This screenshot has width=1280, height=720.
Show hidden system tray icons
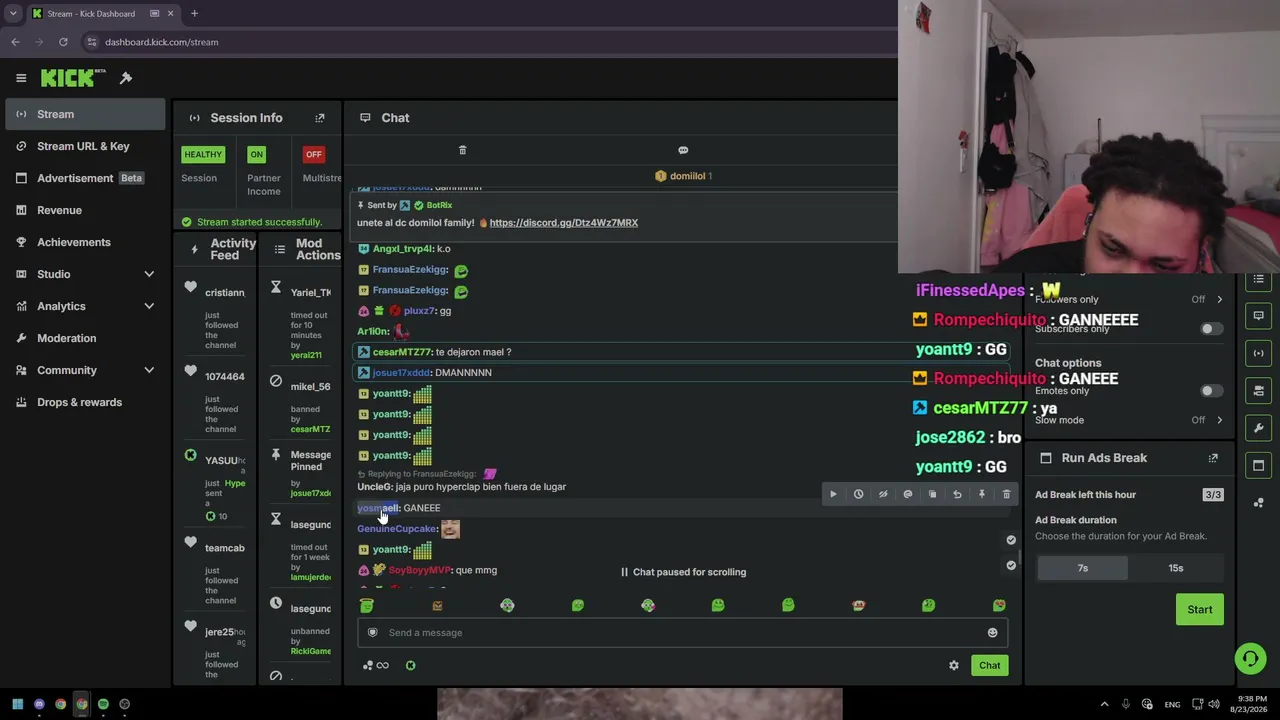[1104, 704]
